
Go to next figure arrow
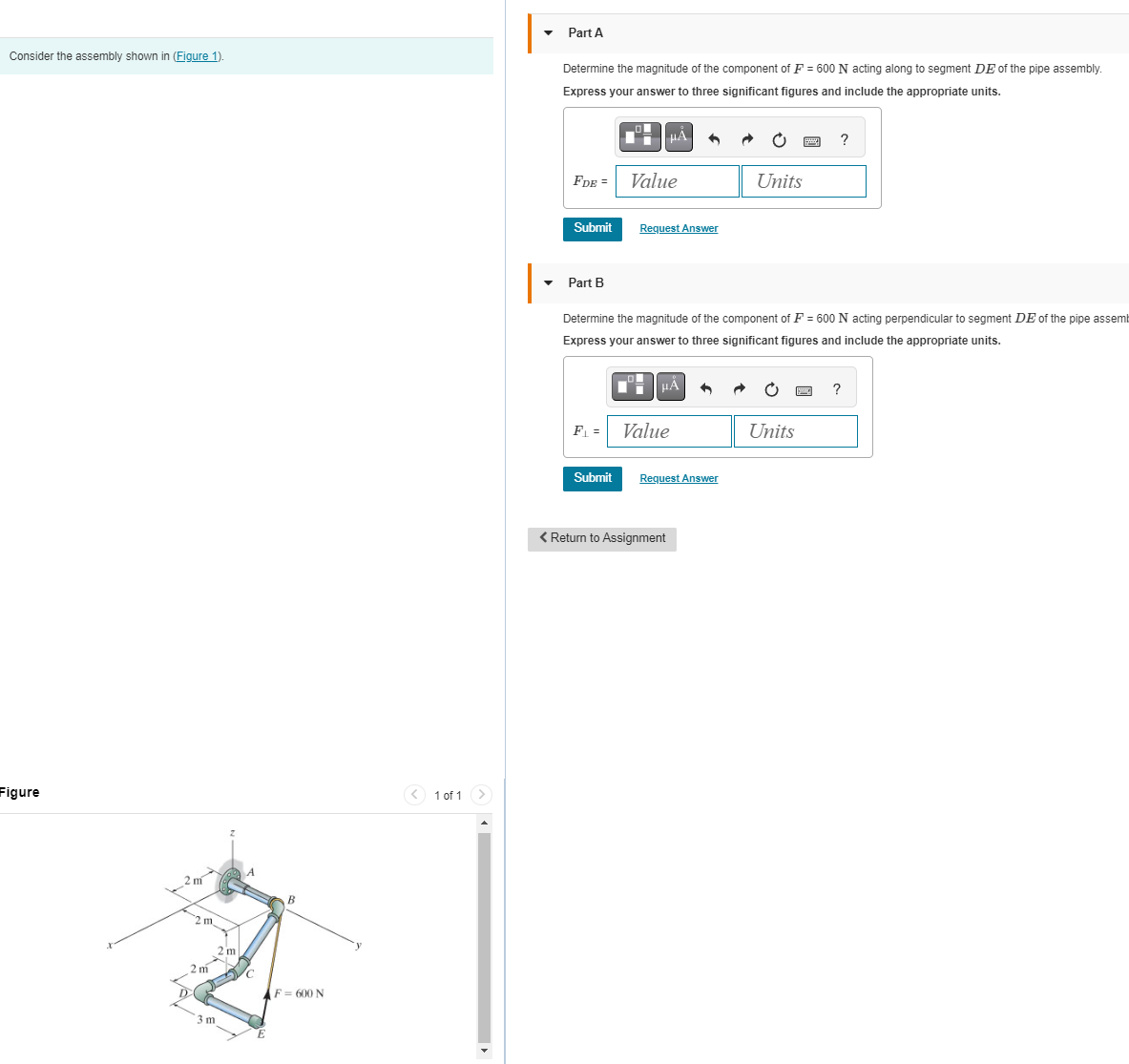[481, 795]
